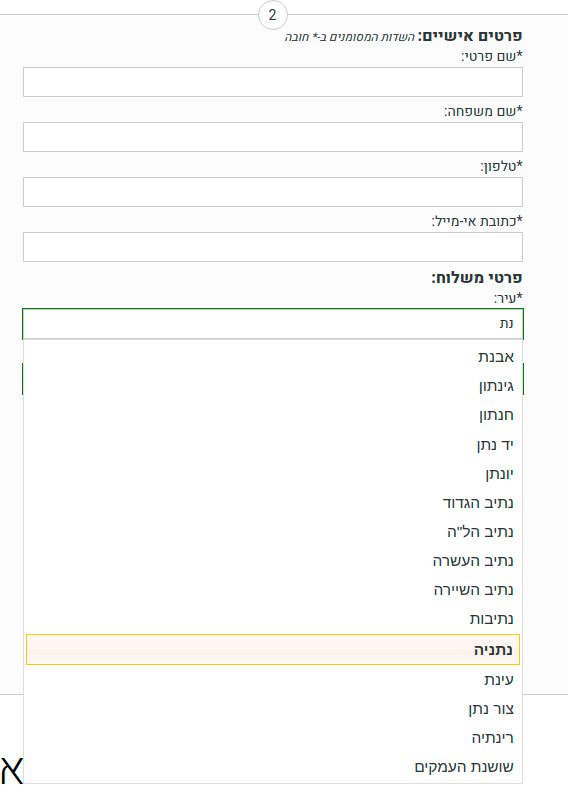Choose נתיב הגדוד from the suggestions
This screenshot has height=807, width=568.
point(273,502)
